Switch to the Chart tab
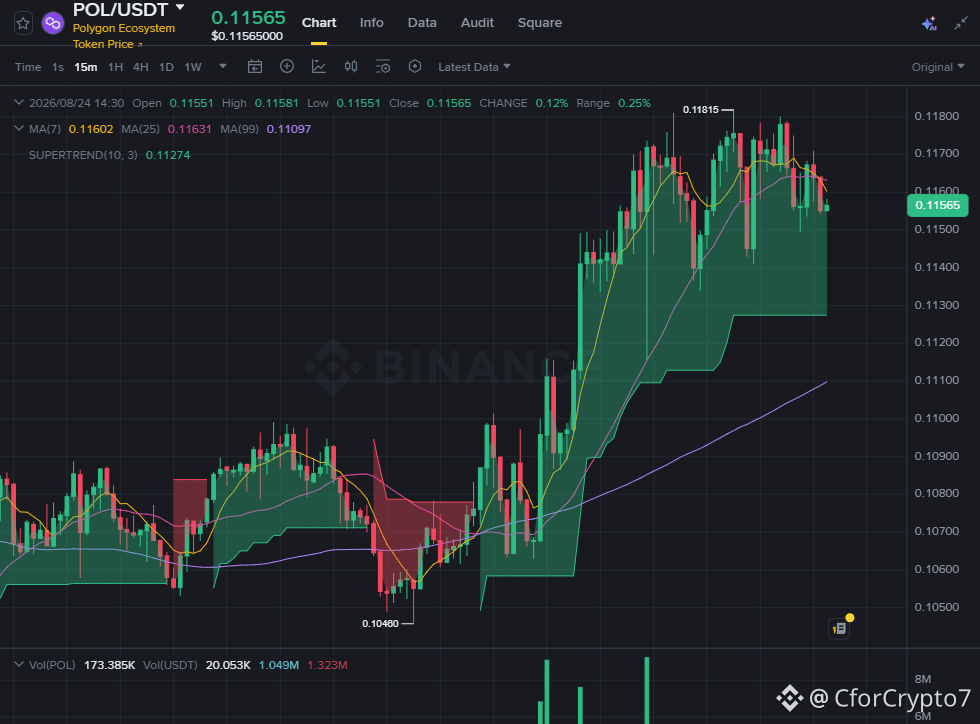Viewport: 980px width, 724px height. tap(319, 23)
